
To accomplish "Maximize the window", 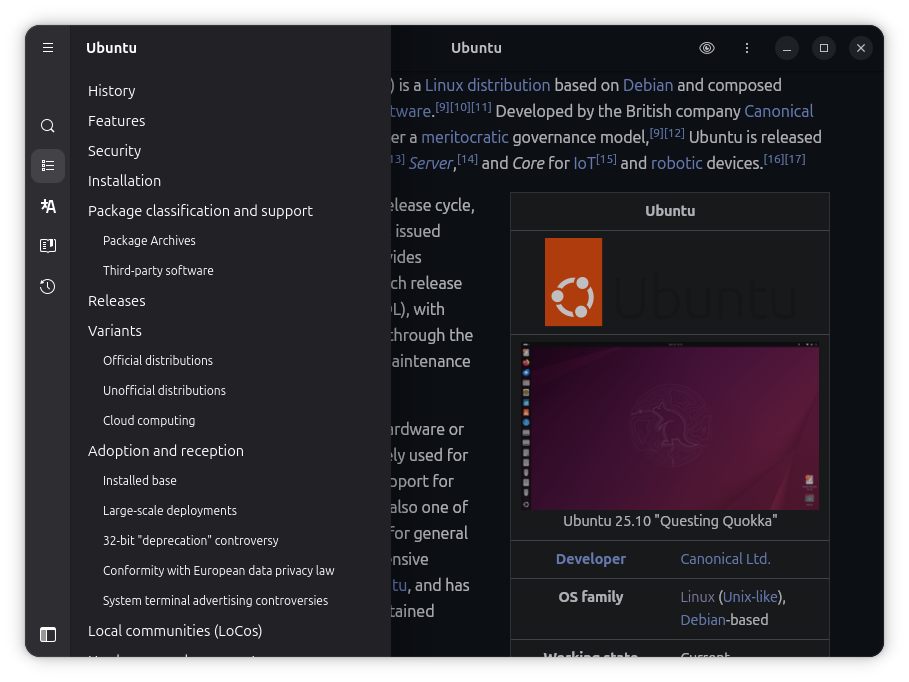I will pos(824,48).
